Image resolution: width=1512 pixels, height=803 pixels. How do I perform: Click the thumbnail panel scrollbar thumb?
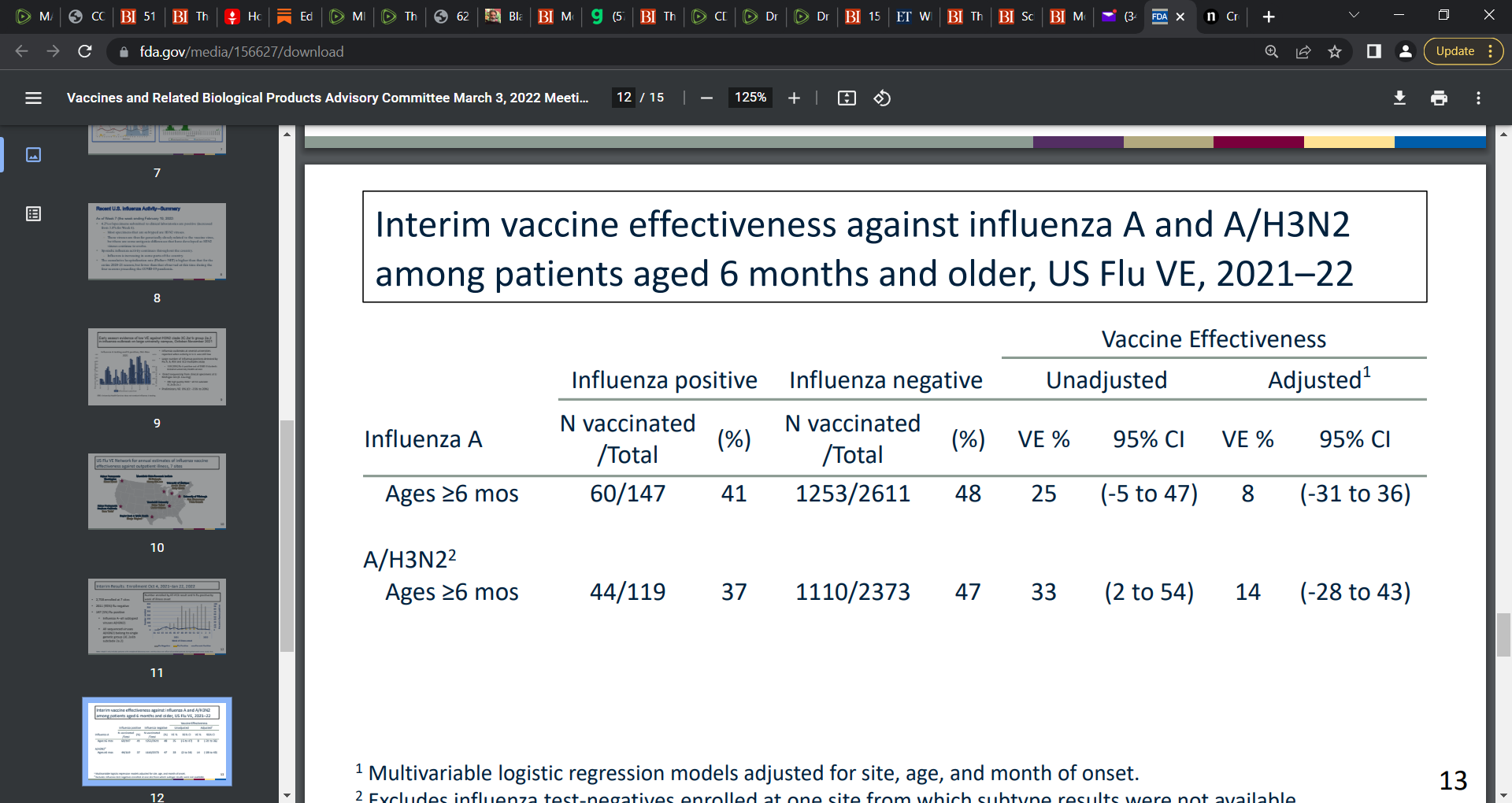coord(287,536)
